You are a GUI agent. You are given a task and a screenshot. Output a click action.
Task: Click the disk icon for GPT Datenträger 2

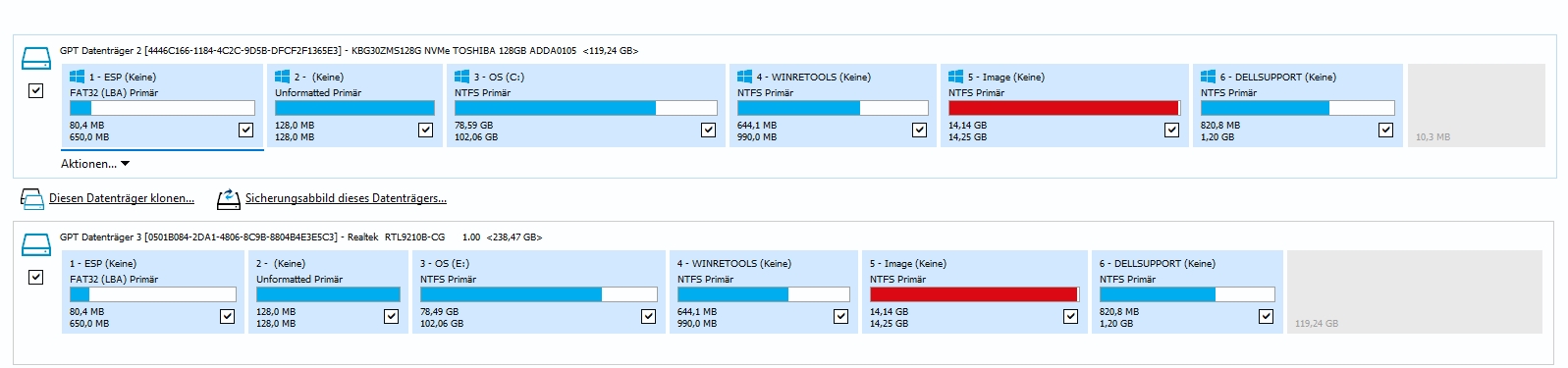36,59
